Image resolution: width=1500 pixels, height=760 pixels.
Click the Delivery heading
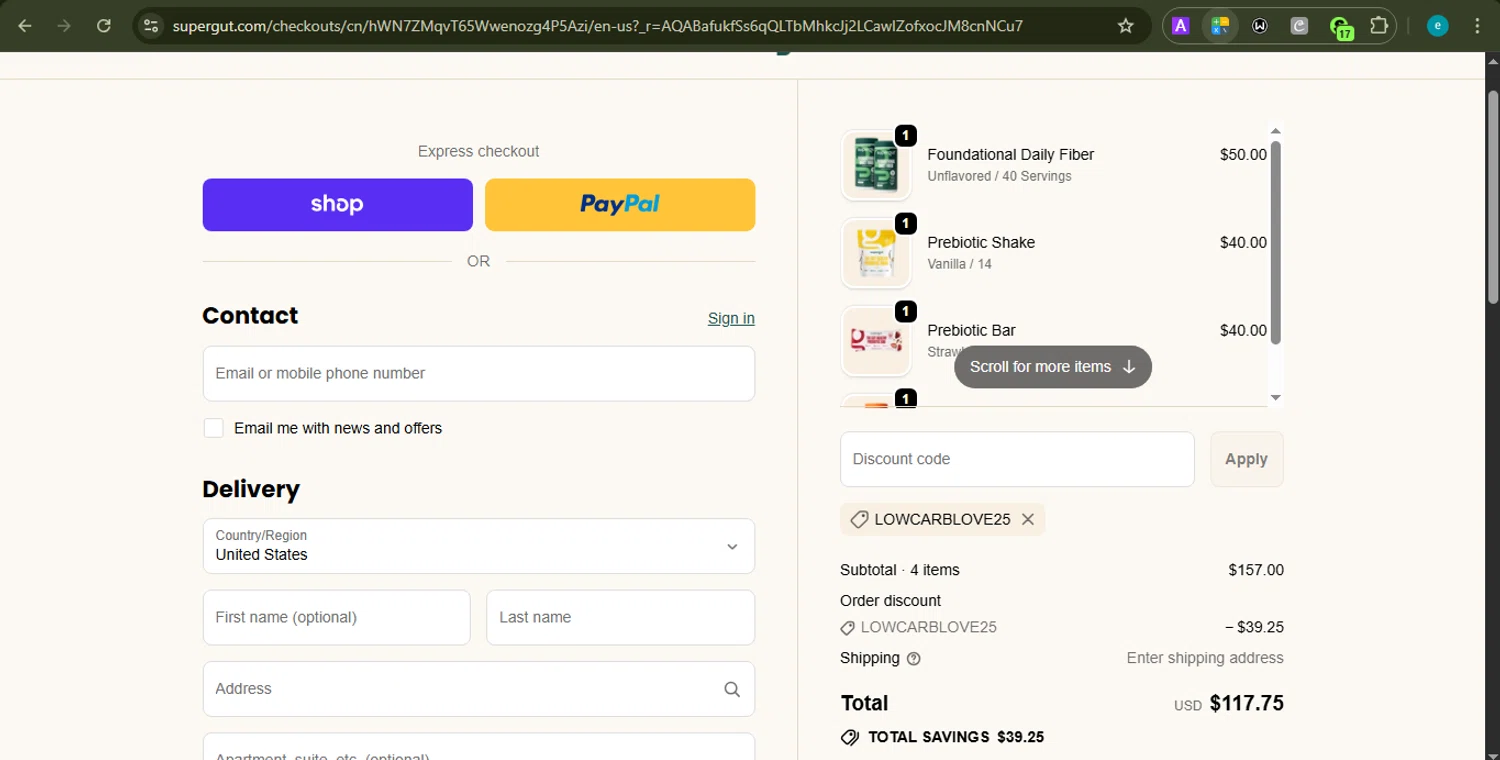tap(251, 489)
